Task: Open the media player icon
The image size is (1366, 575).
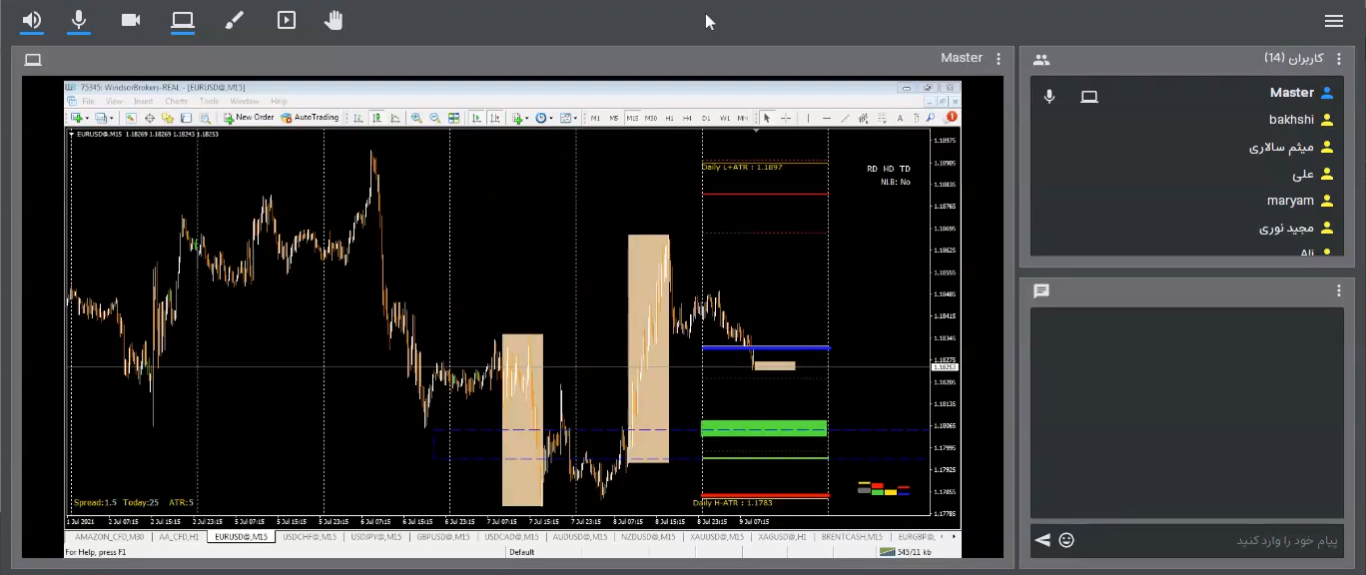Action: coord(286,20)
